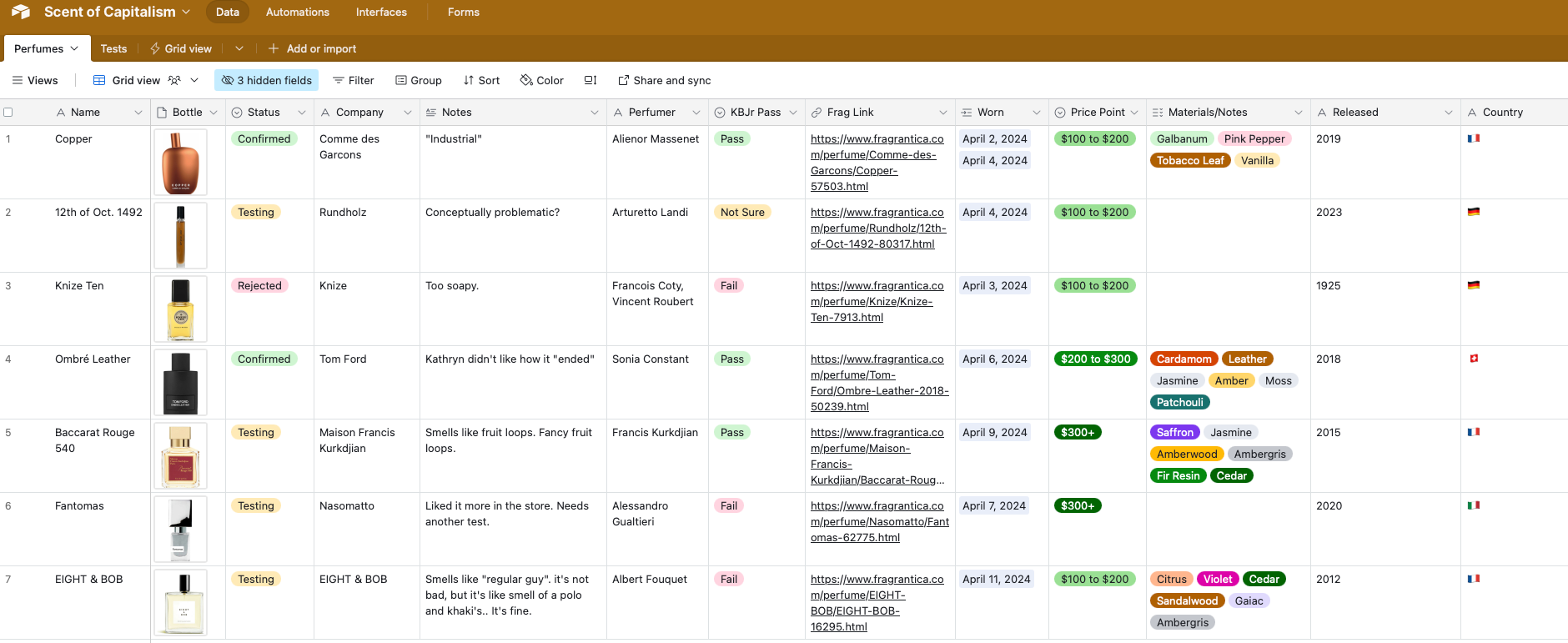Toggle the select-all rows checkbox
This screenshot has width=1568, height=643.
tap(8, 112)
